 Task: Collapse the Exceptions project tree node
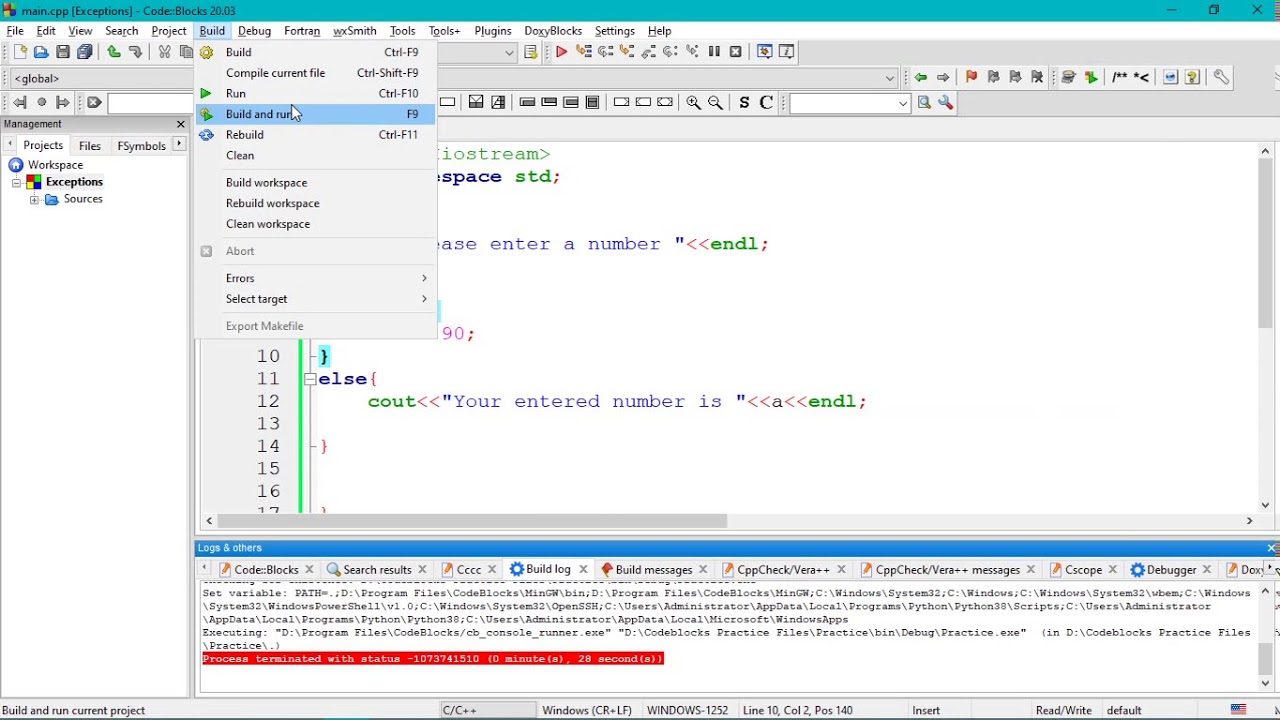coord(17,182)
